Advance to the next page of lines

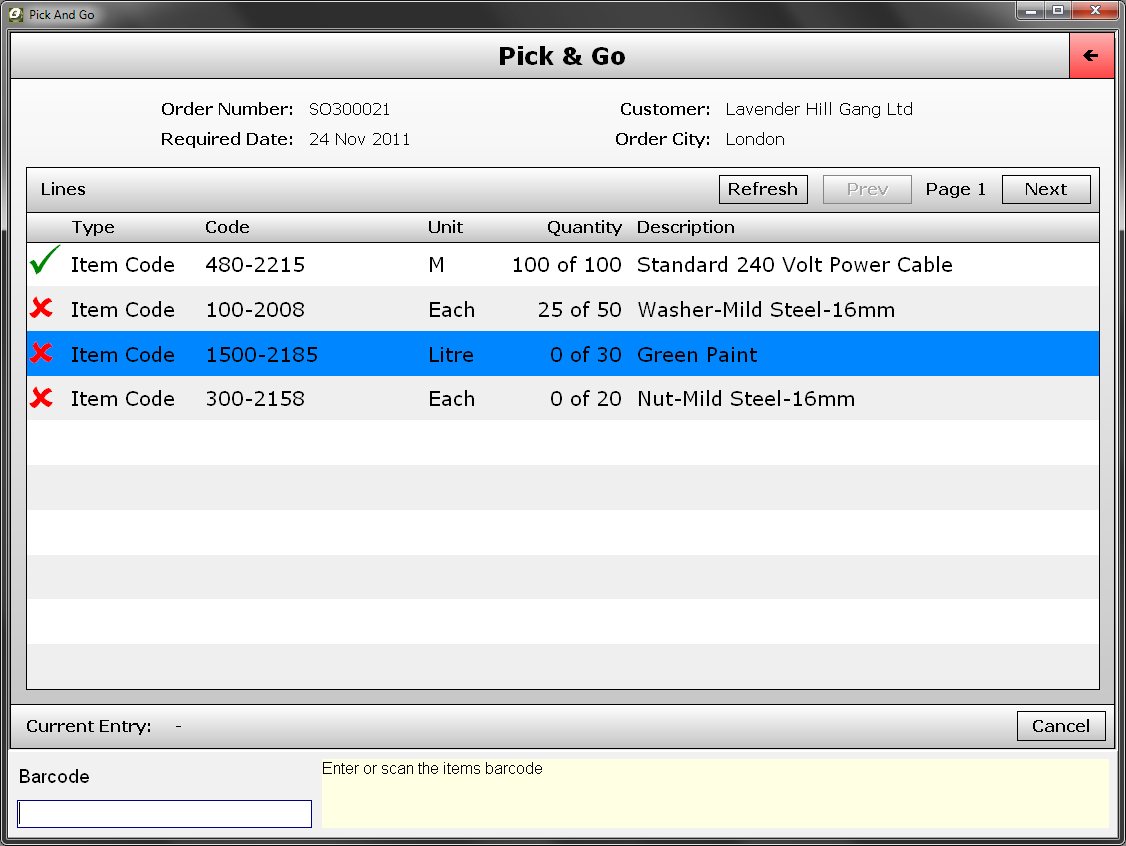click(1046, 189)
